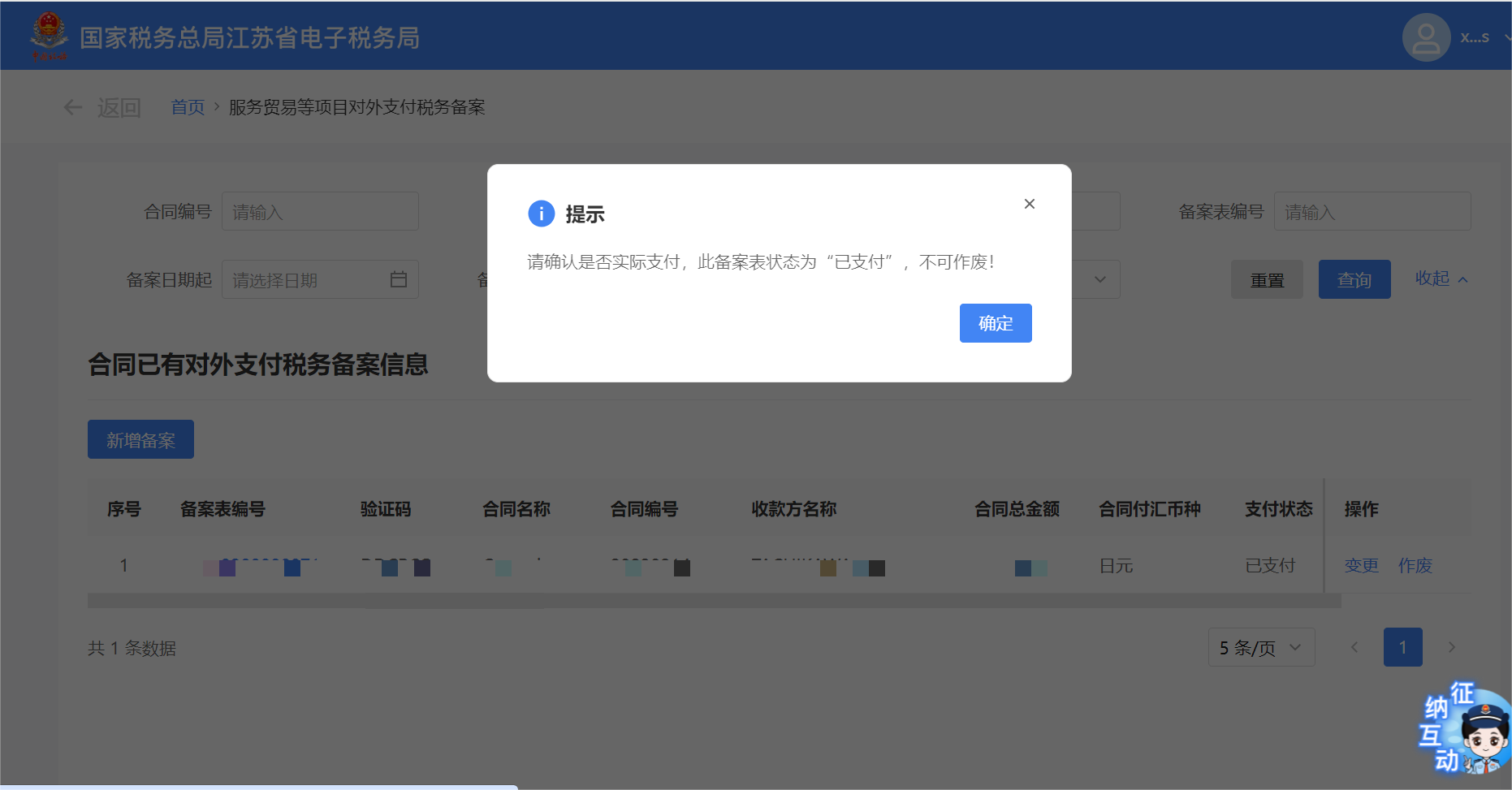Image resolution: width=1512 pixels, height=790 pixels.
Task: Collapse the filters via 收起
Action: coord(1441,278)
